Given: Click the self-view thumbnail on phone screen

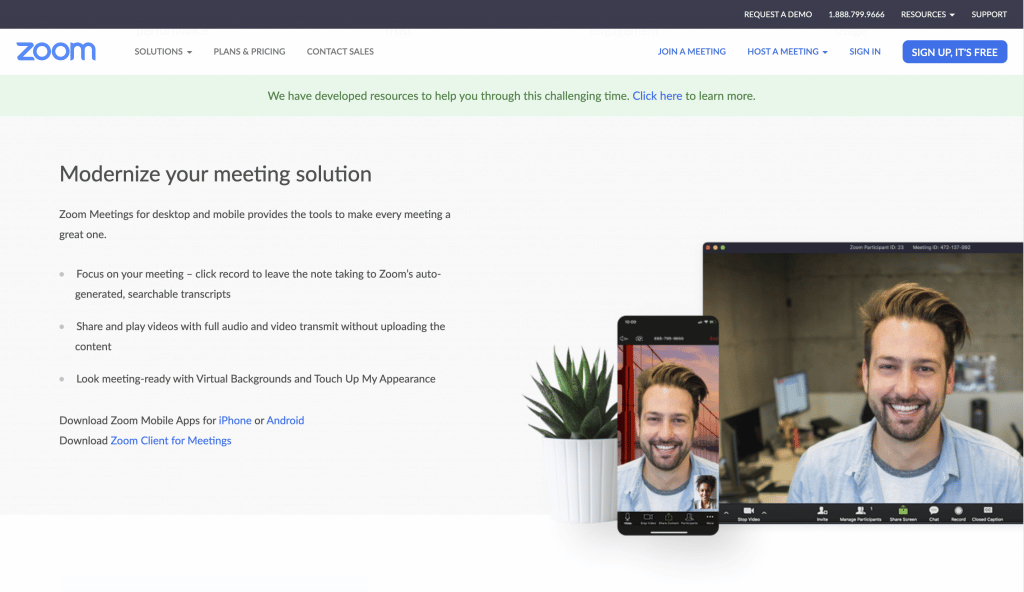Looking at the screenshot, I should pos(705,492).
